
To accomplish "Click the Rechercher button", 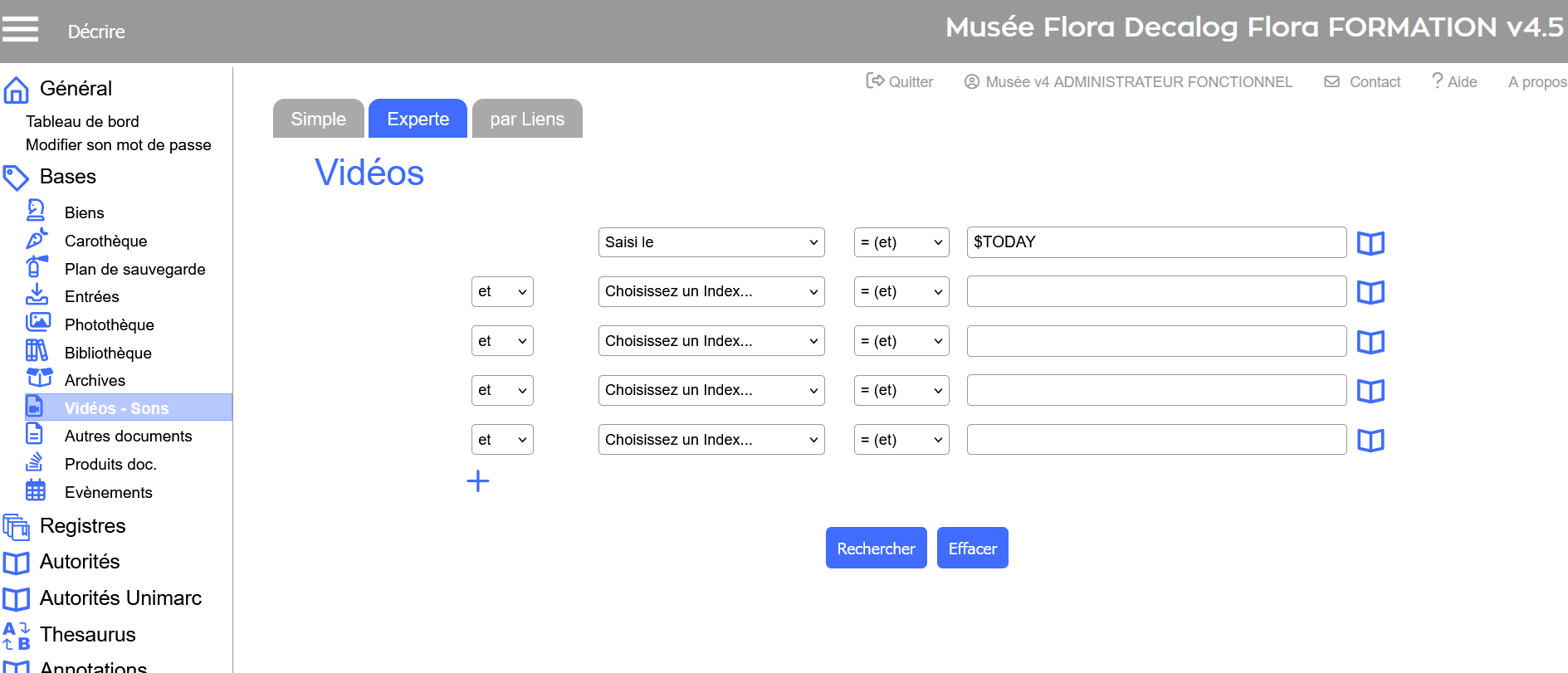I will click(876, 549).
